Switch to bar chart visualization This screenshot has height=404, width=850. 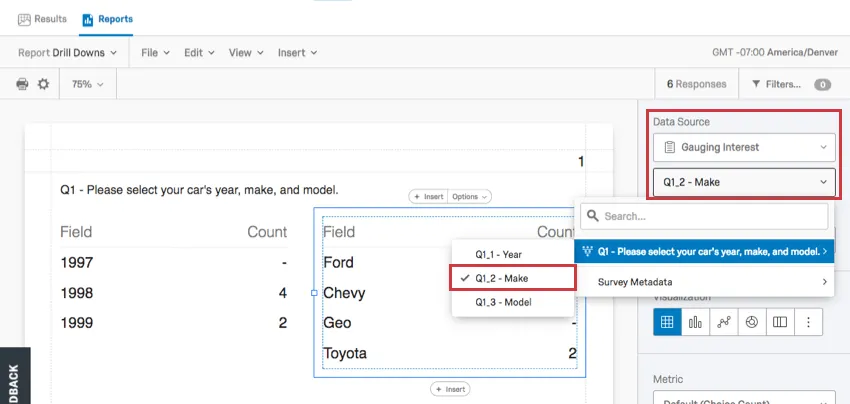695,322
